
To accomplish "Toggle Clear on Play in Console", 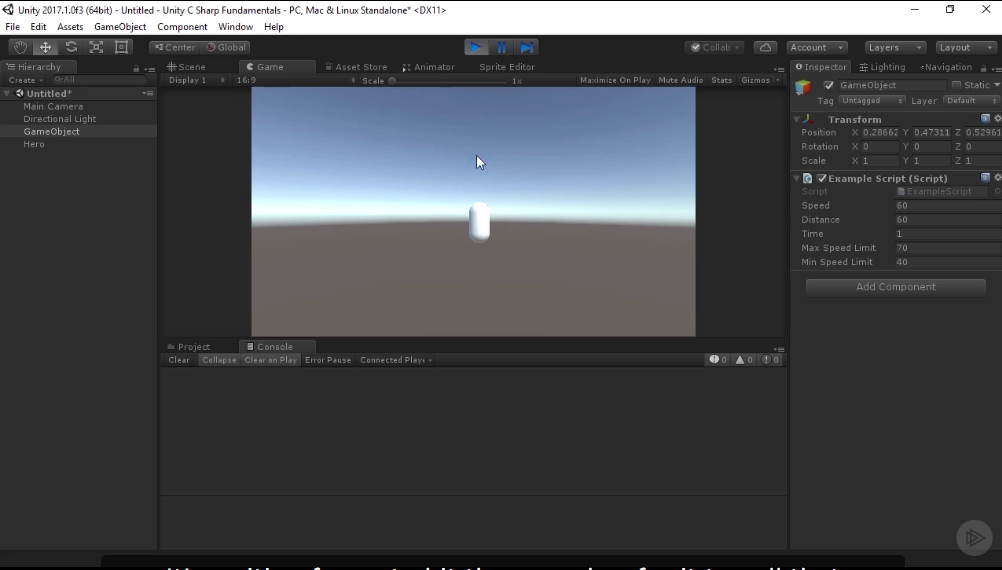I will point(270,360).
